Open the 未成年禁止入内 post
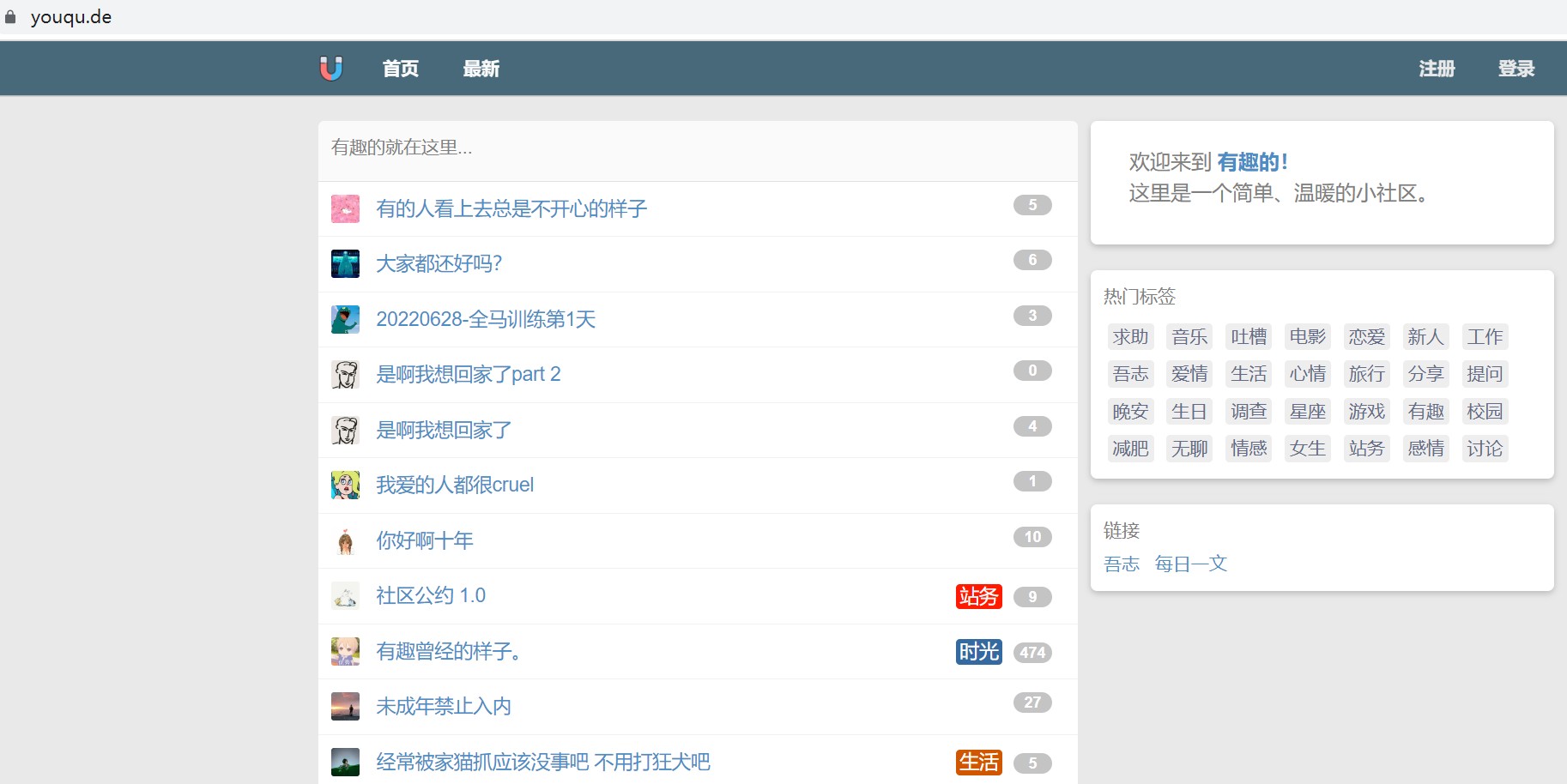The image size is (1567, 784). click(x=444, y=706)
